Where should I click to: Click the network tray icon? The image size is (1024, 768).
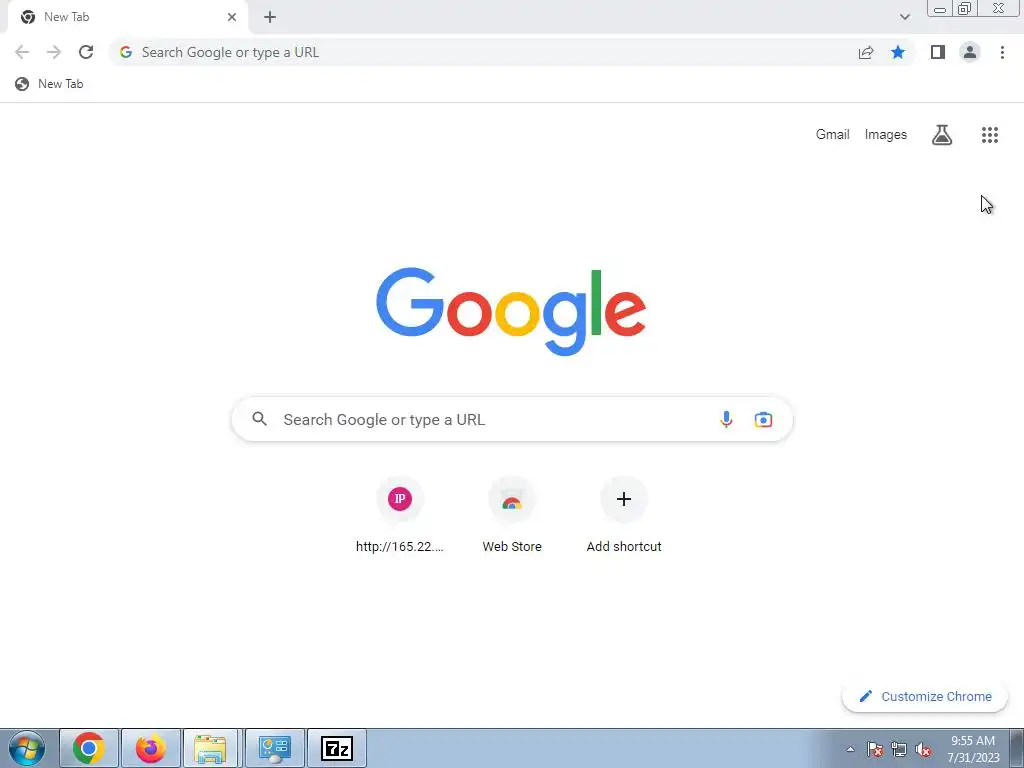pos(899,749)
